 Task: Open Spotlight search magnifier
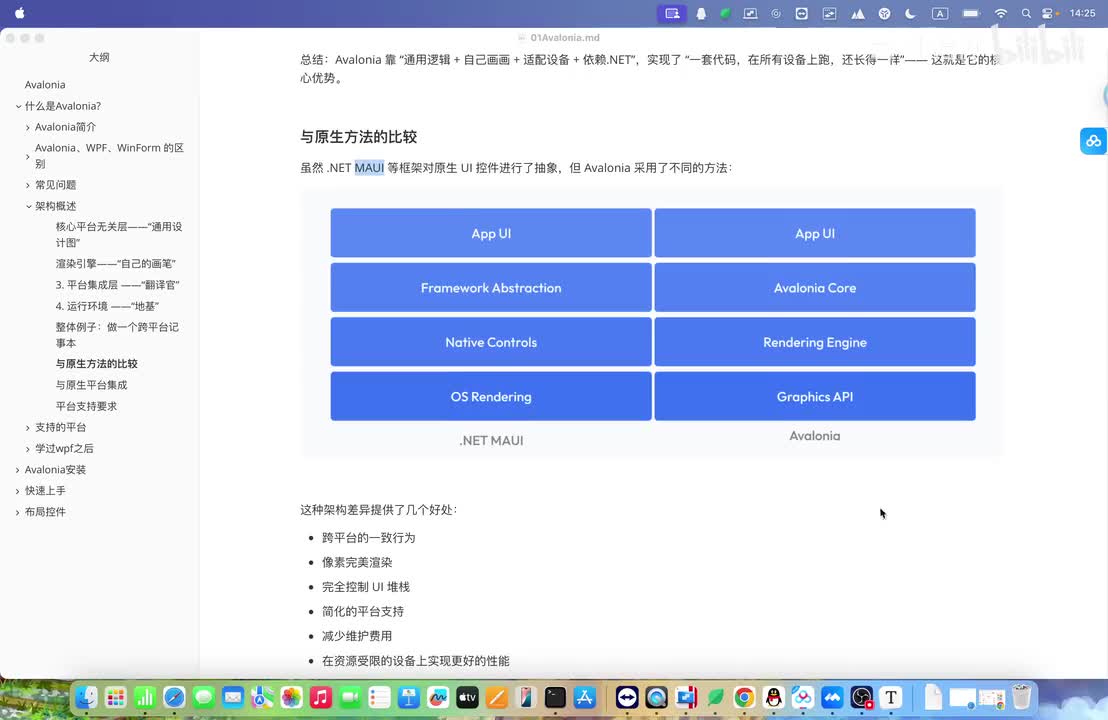[1025, 13]
